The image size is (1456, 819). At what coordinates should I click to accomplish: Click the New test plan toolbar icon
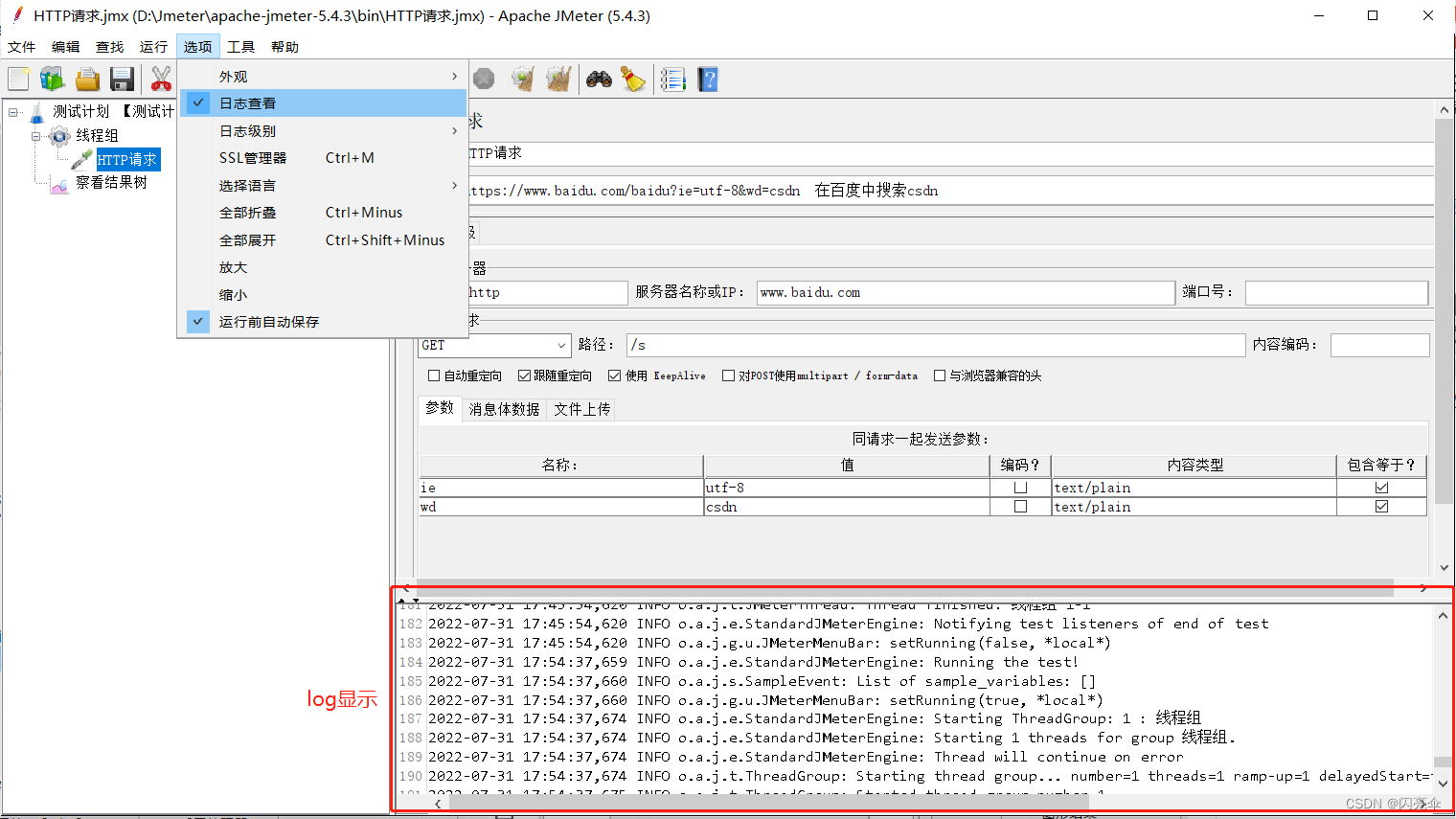pyautogui.click(x=18, y=79)
